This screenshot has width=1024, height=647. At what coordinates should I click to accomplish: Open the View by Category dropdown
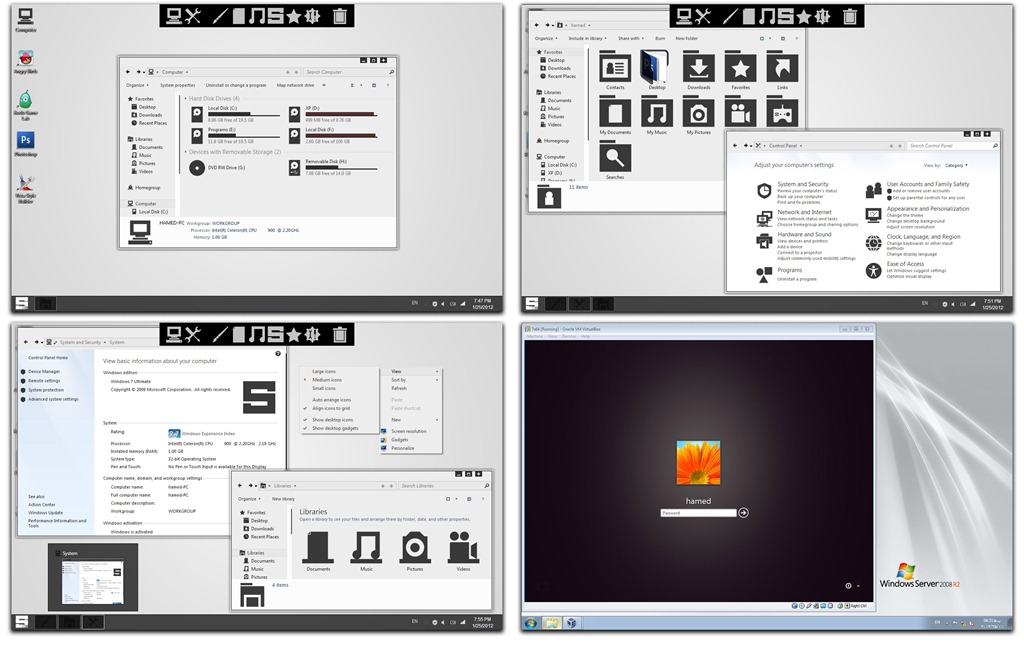(956, 165)
